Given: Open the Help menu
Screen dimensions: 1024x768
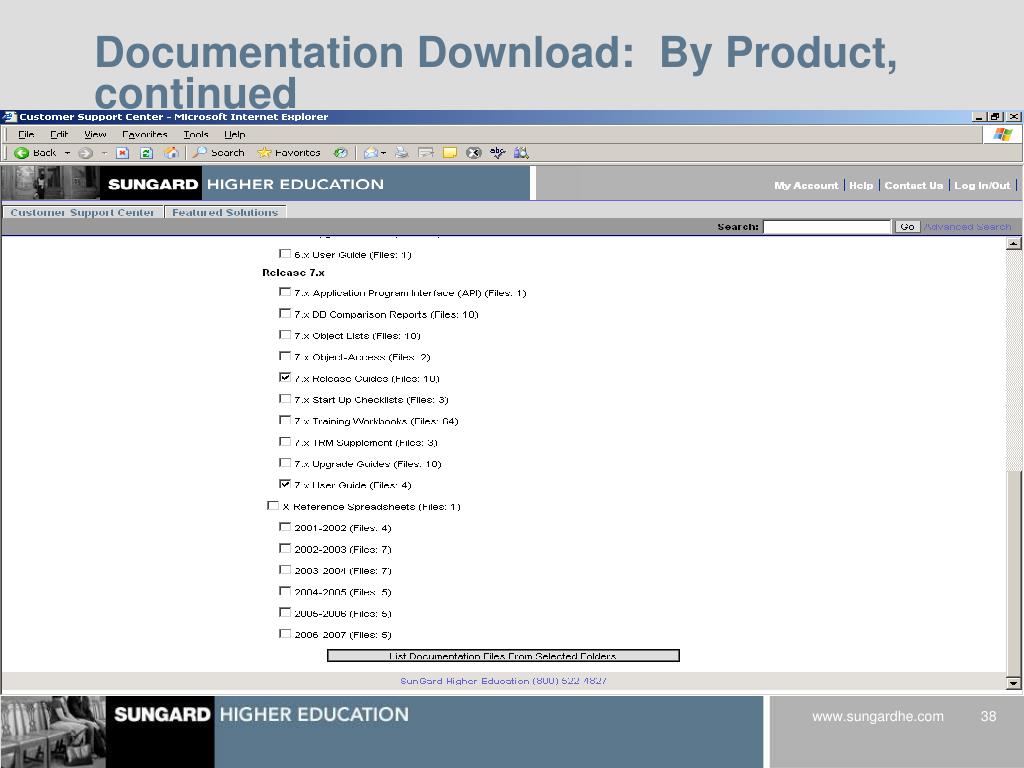Looking at the screenshot, I should (x=234, y=135).
